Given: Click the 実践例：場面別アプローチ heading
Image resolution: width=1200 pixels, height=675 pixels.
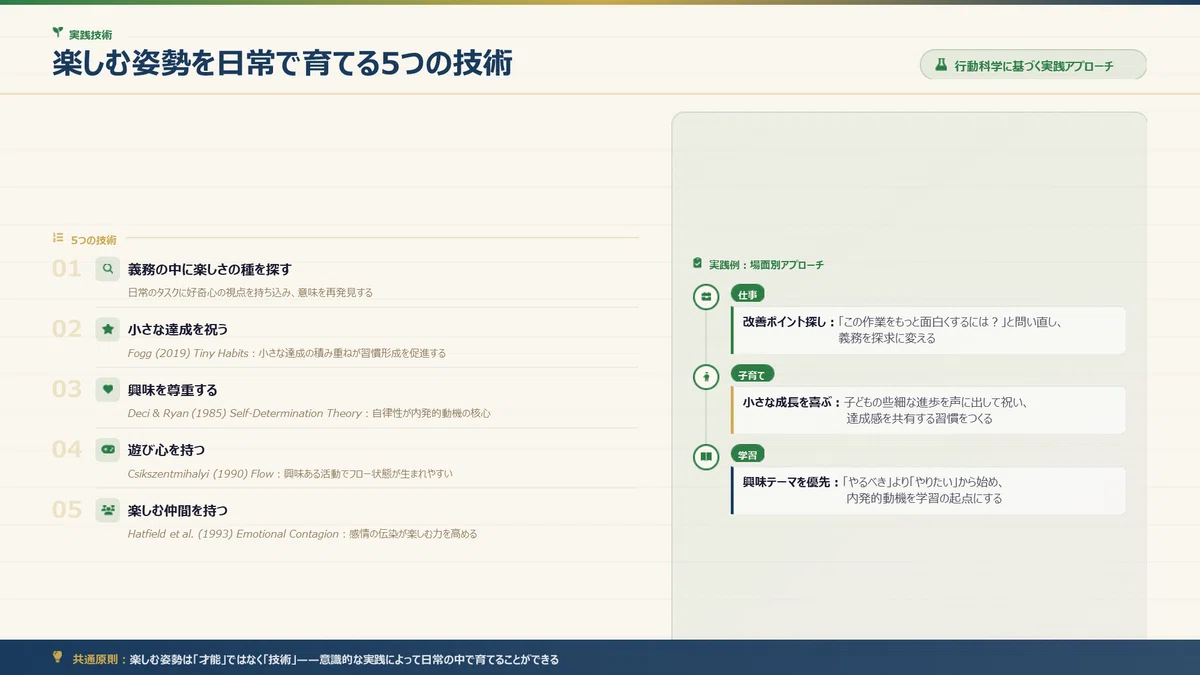Looking at the screenshot, I should [766, 265].
